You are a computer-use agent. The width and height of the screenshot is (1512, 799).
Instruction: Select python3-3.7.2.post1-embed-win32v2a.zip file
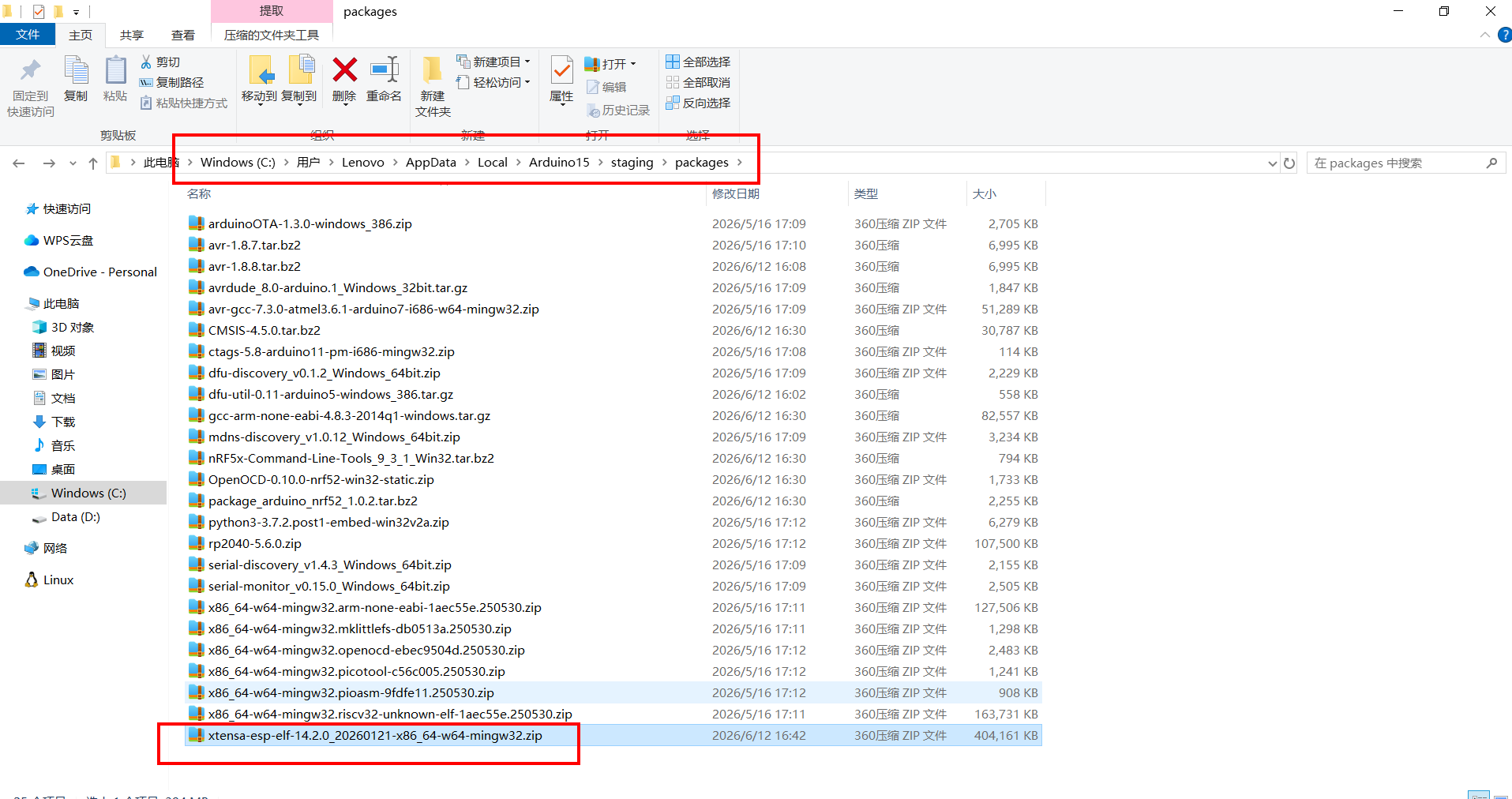tap(613, 522)
